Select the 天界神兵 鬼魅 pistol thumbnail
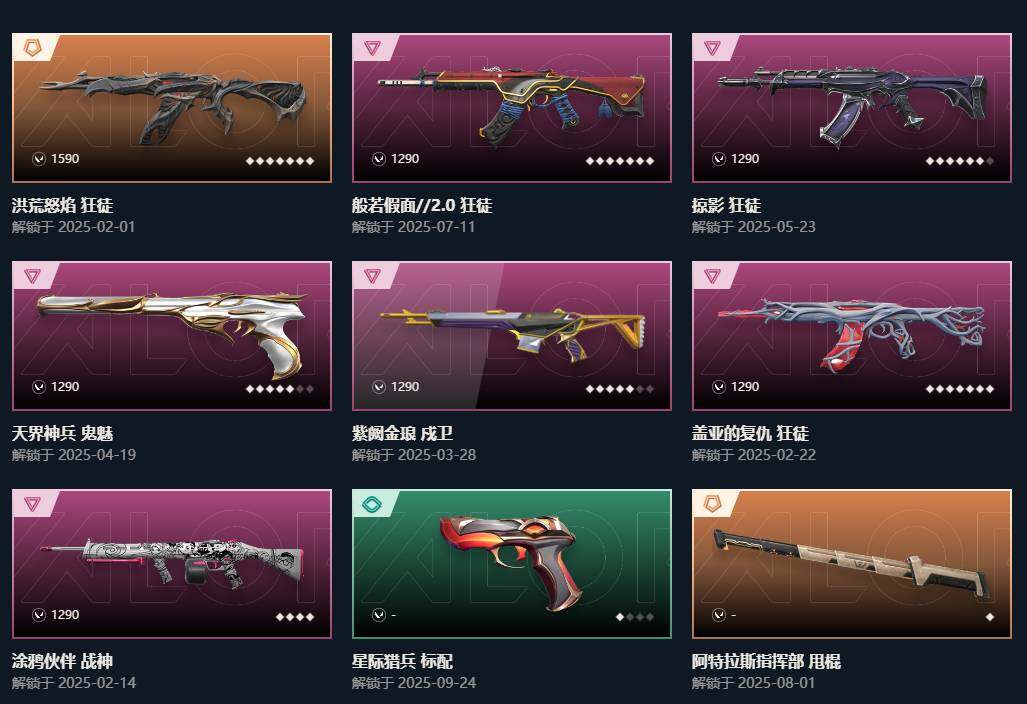 pyautogui.click(x=172, y=333)
